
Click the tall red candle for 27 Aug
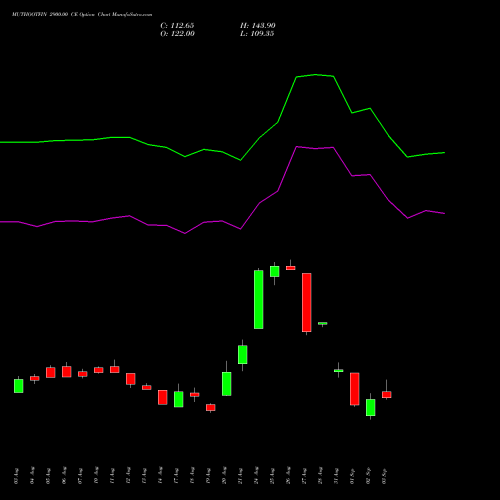point(307,302)
